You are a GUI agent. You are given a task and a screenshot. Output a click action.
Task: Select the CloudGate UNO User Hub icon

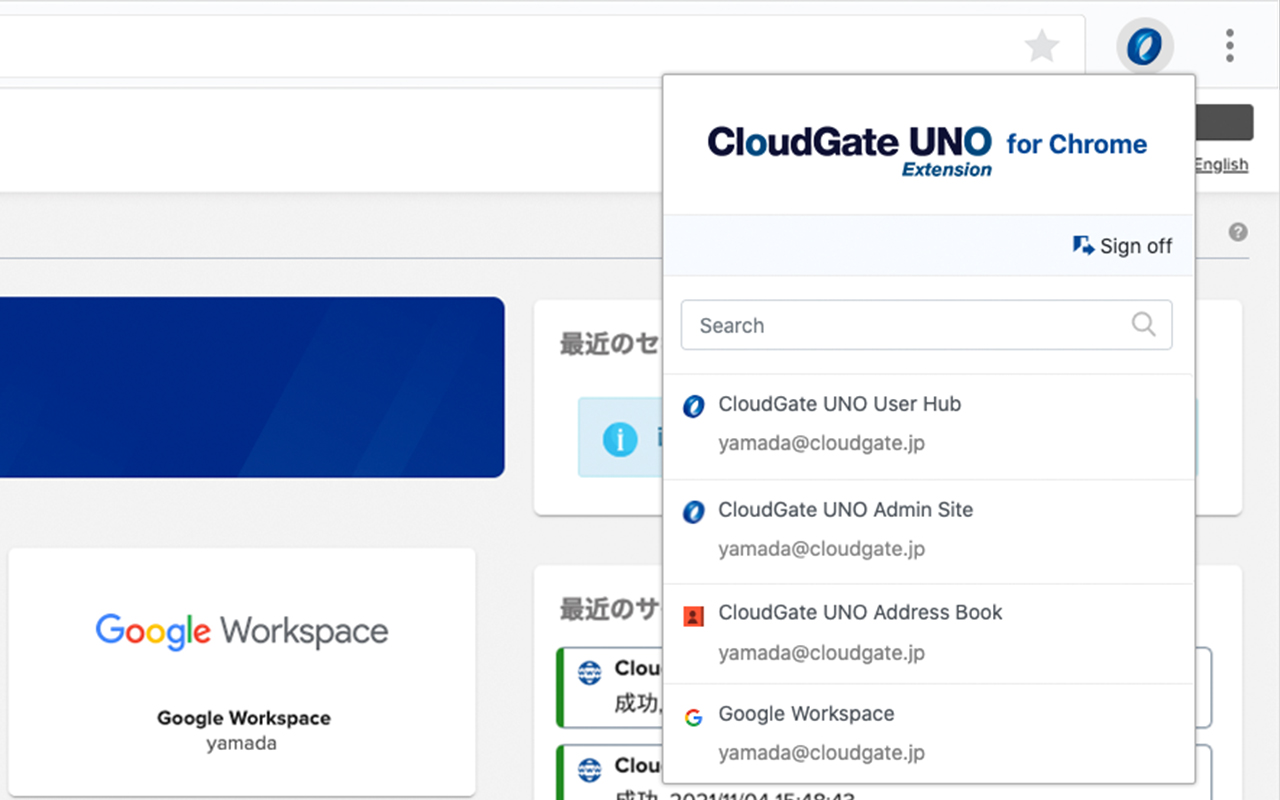(x=693, y=406)
